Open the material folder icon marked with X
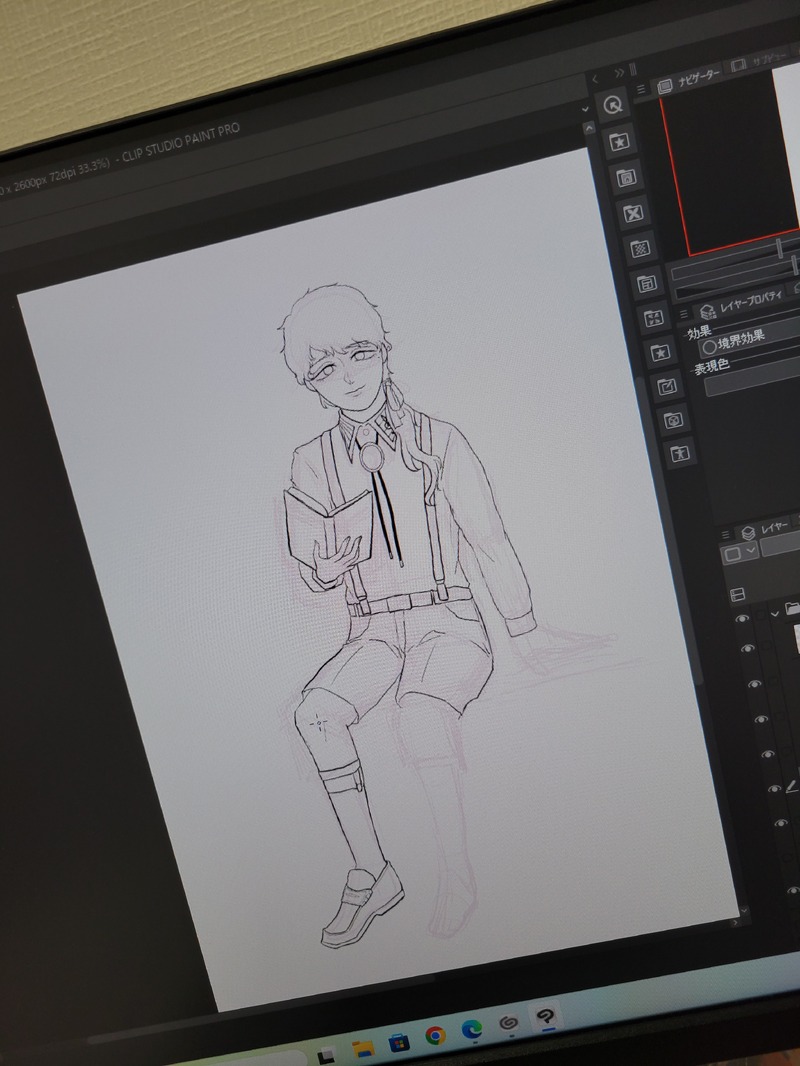Viewport: 800px width, 1066px height. (633, 213)
